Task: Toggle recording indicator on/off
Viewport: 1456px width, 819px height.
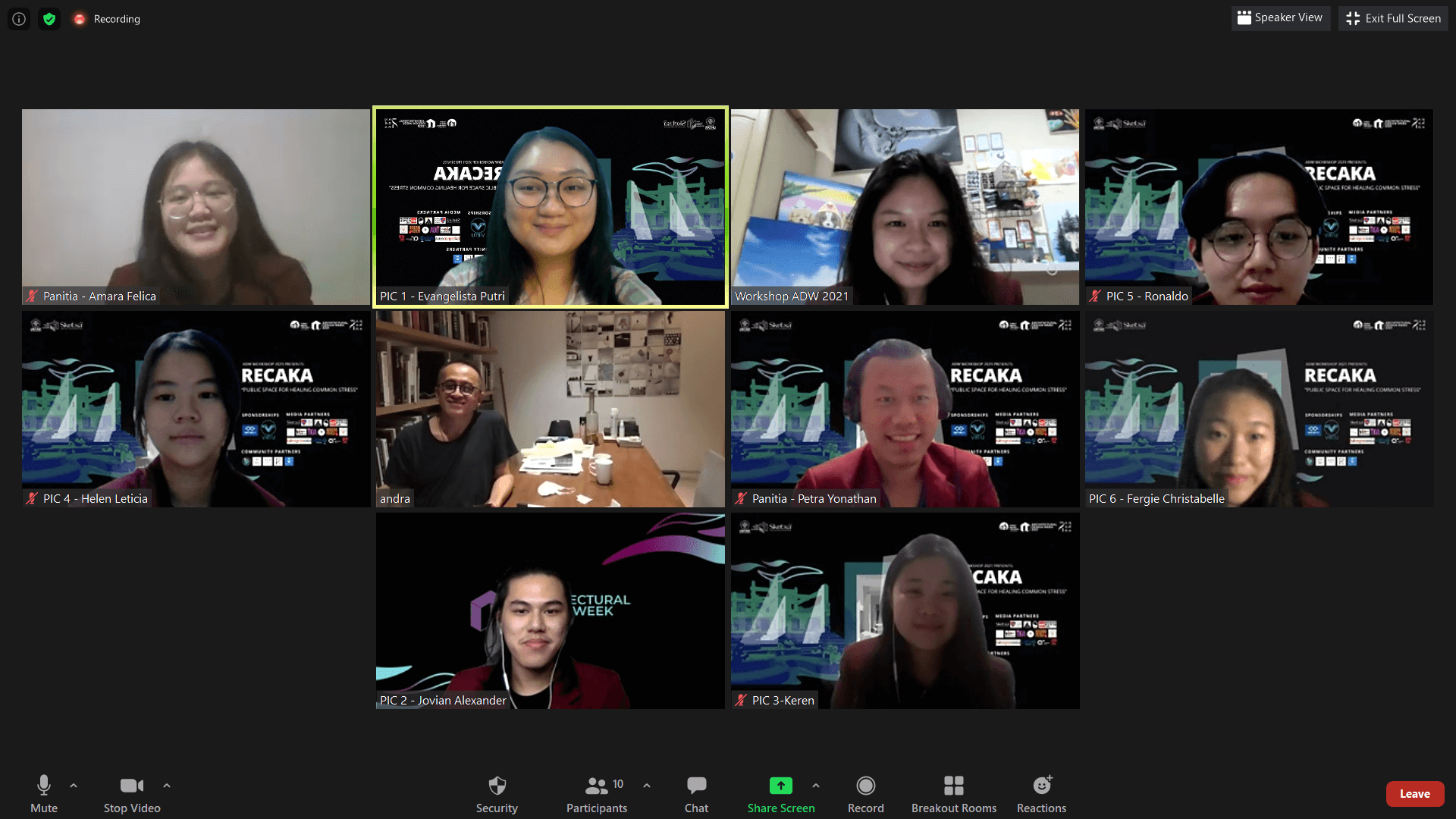Action: pyautogui.click(x=79, y=18)
